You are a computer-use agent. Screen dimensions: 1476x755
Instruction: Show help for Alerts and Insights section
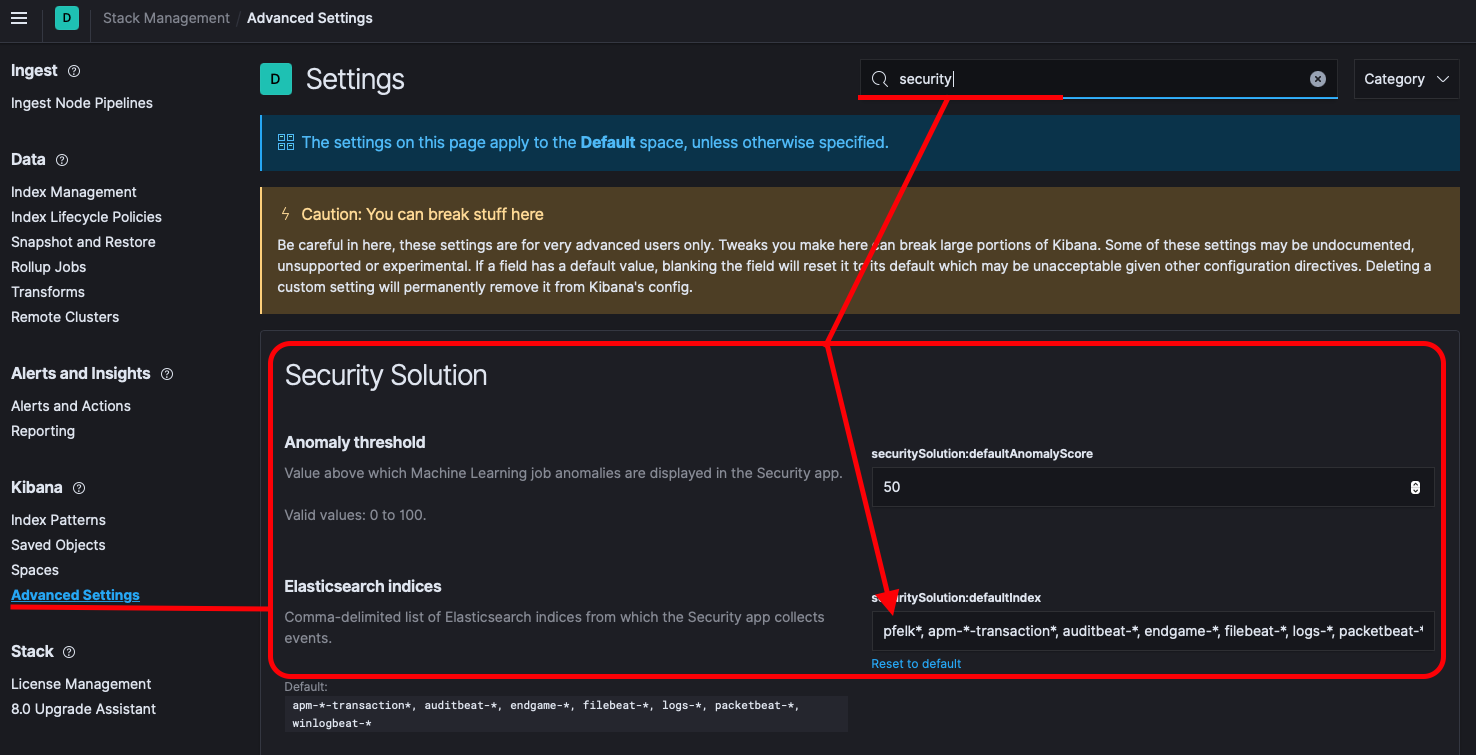167,374
